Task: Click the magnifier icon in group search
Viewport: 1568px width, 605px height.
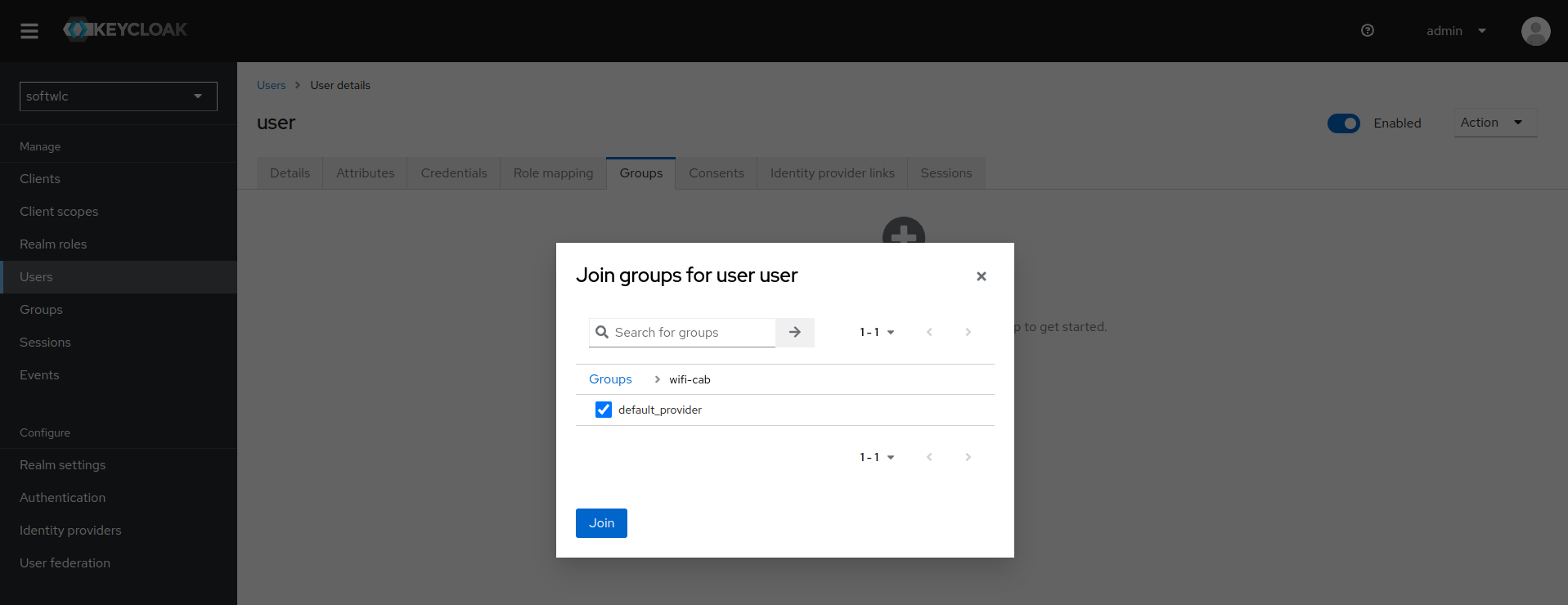Action: 602,332
